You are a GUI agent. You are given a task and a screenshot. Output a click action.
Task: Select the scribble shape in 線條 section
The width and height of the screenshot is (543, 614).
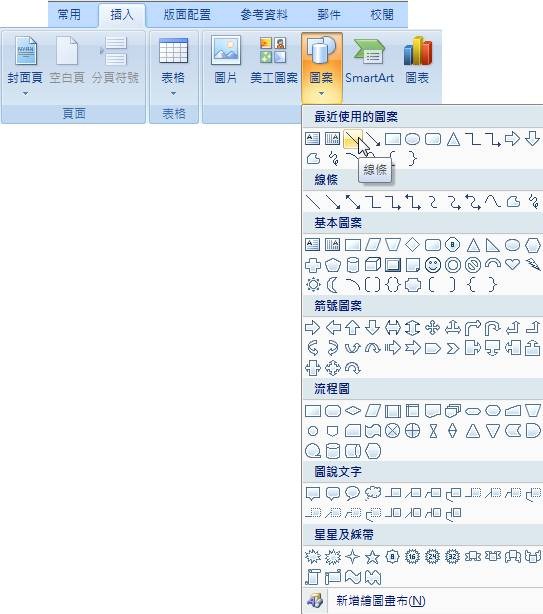(x=533, y=202)
